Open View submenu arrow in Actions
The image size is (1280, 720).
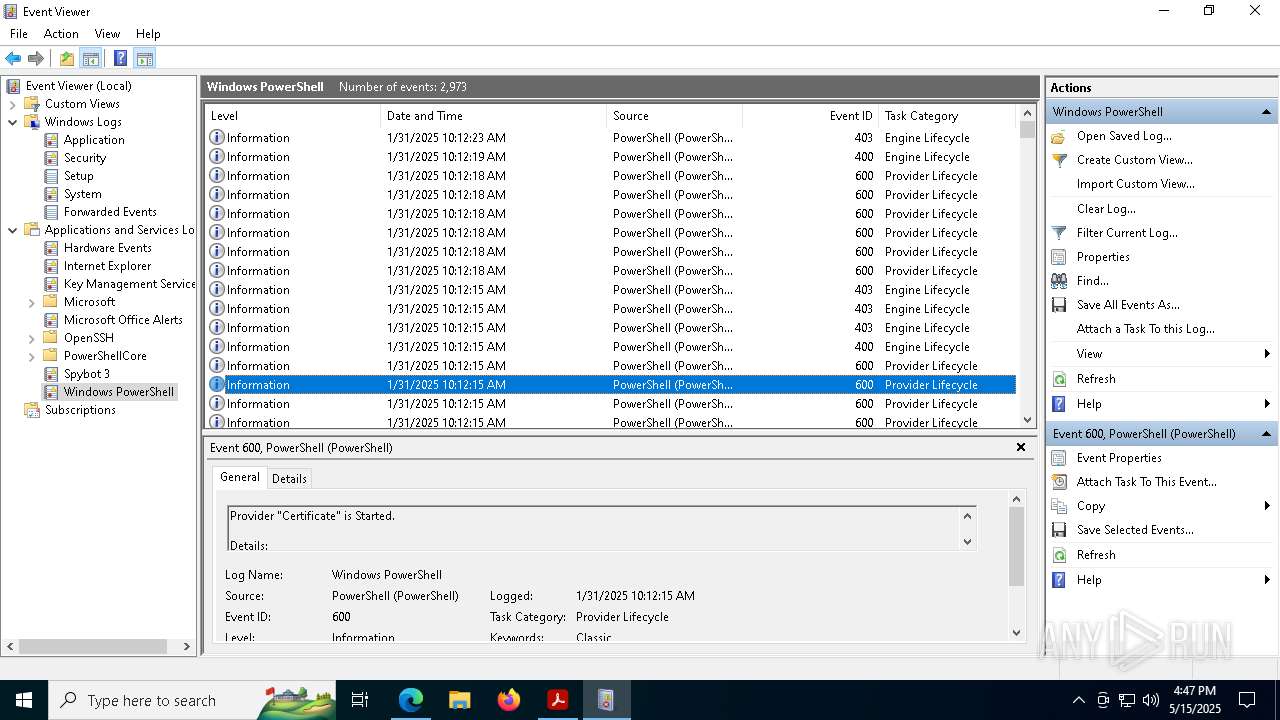[x=1267, y=354]
